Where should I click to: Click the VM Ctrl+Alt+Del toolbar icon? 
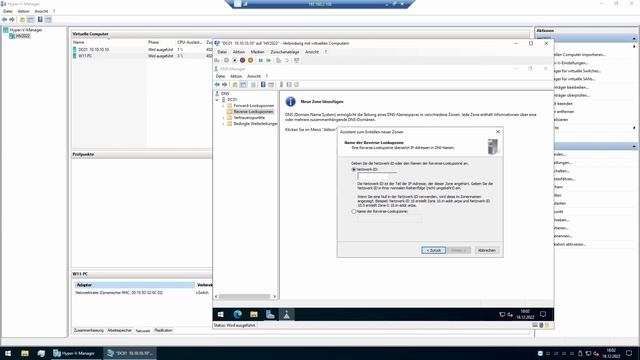(x=217, y=60)
